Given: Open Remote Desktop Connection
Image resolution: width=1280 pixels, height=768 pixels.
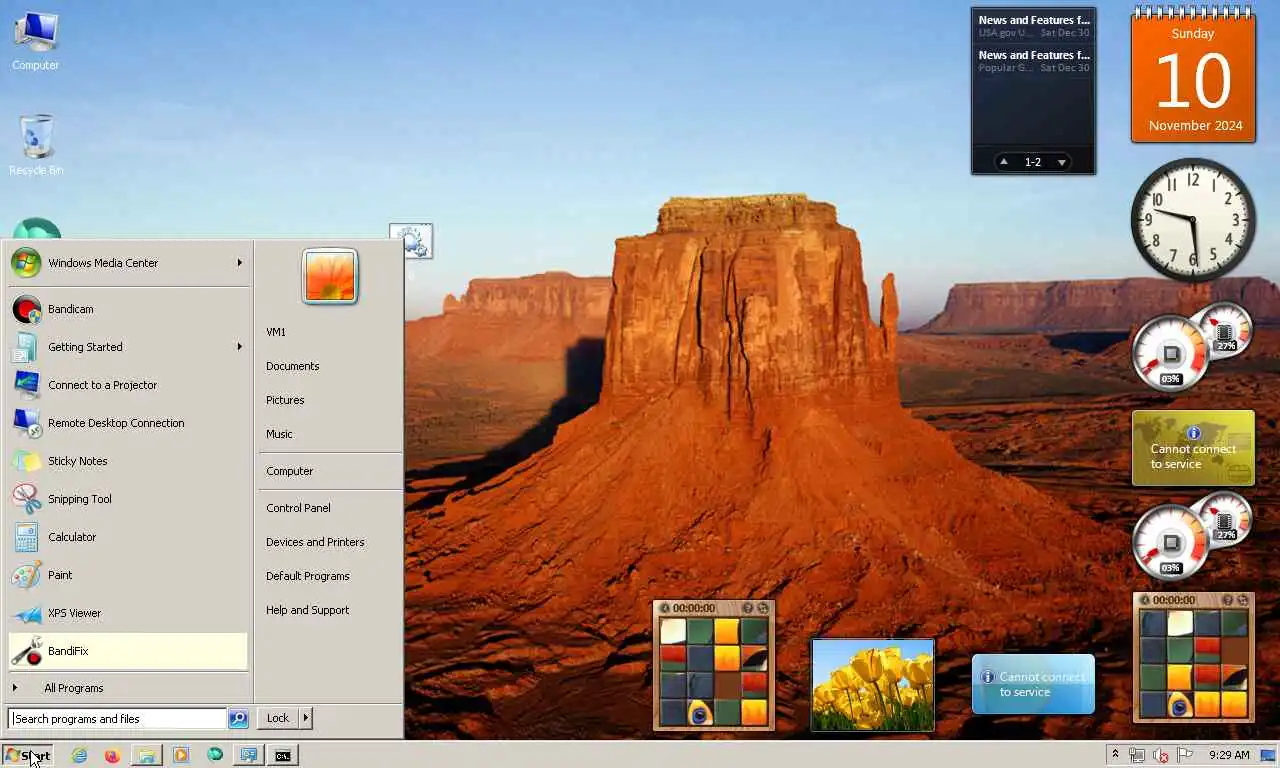Looking at the screenshot, I should click(x=128, y=423).
